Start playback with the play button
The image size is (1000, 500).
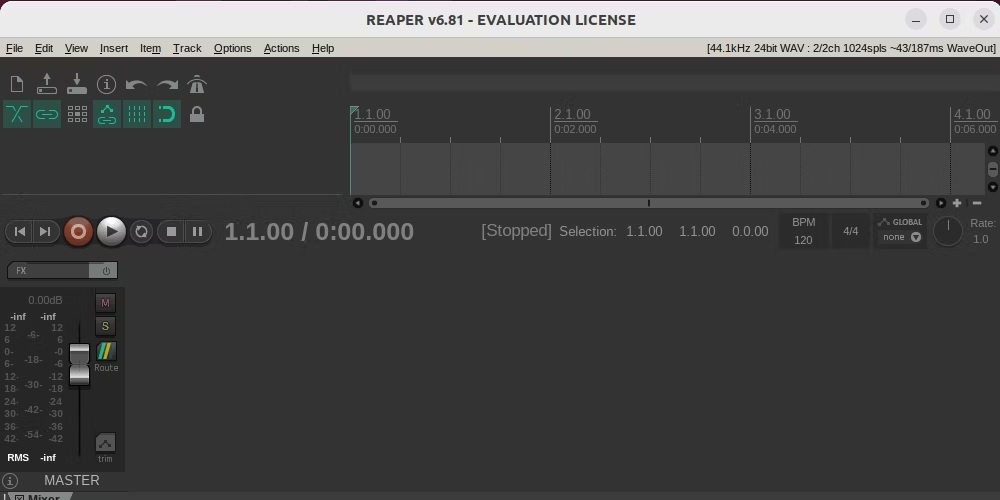(x=112, y=232)
